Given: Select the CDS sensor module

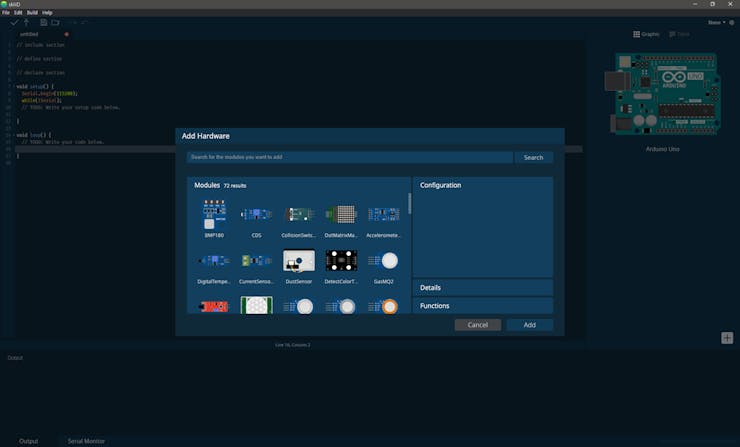Looking at the screenshot, I should coord(256,215).
